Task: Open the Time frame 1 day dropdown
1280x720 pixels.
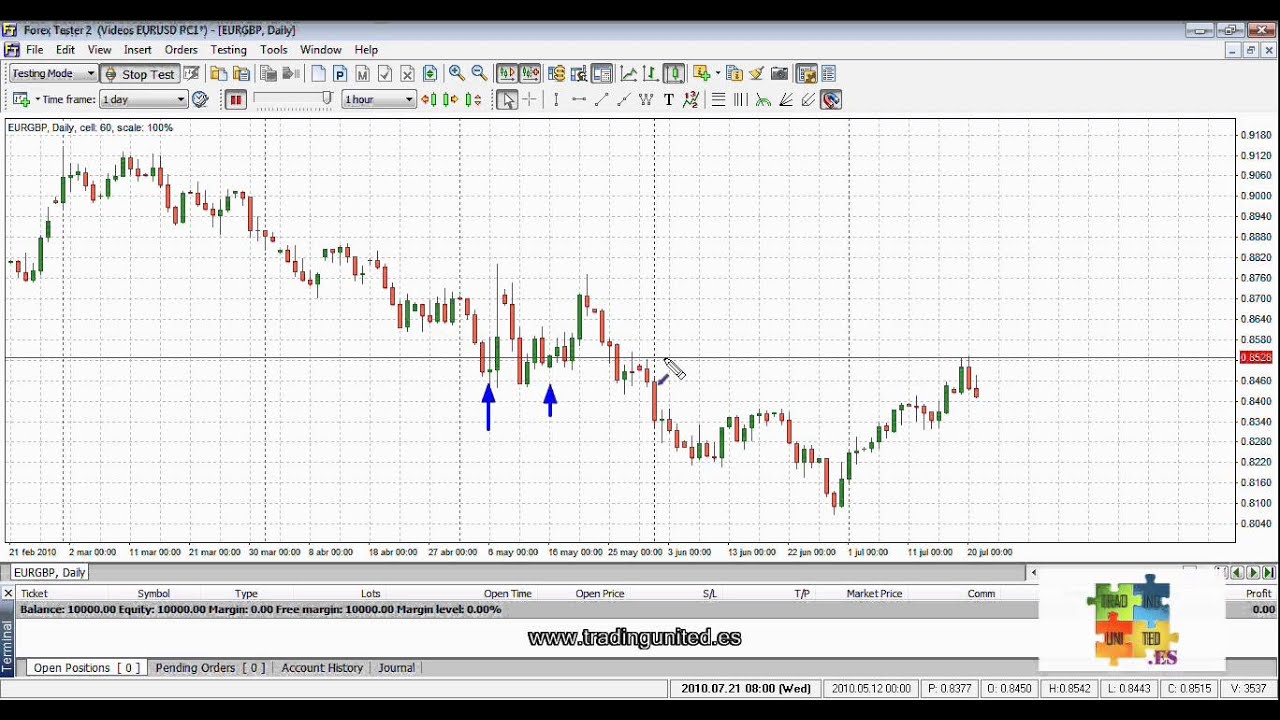Action: (144, 99)
